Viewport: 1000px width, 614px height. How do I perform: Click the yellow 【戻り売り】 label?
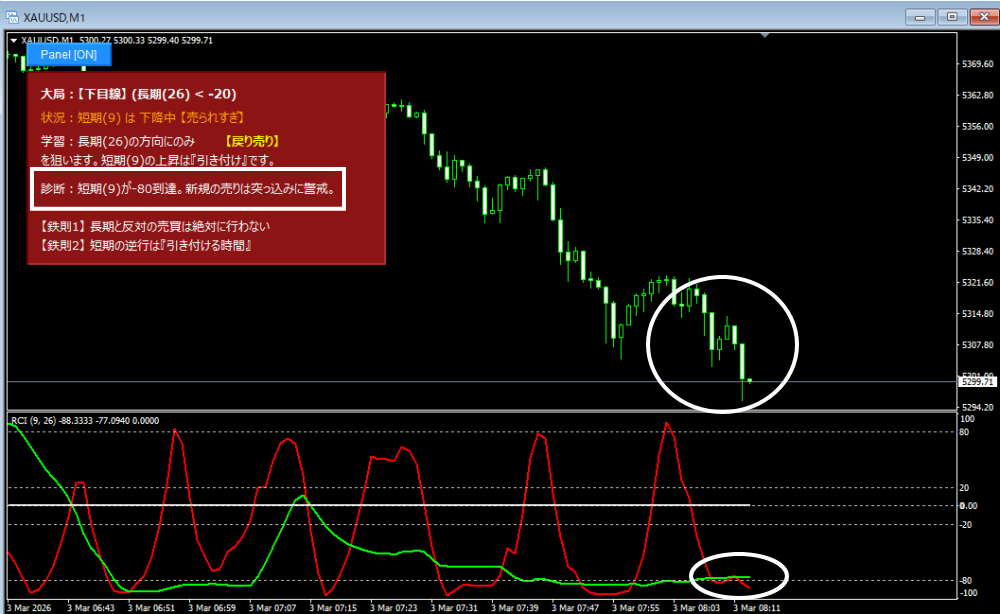251,142
